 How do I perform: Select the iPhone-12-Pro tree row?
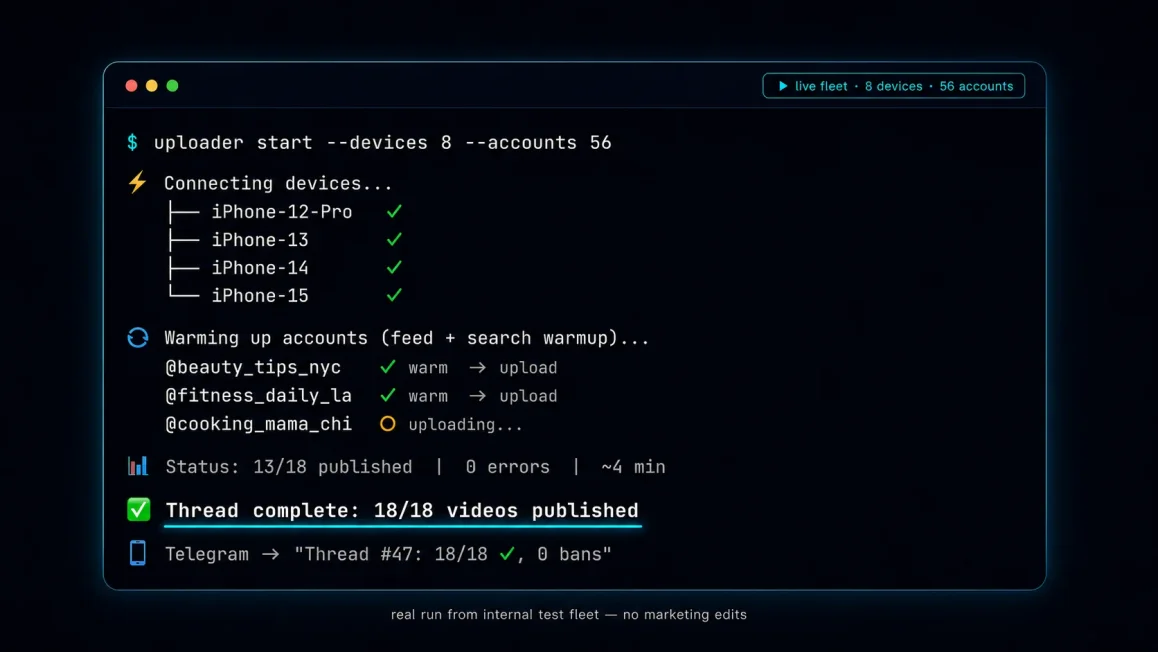(285, 212)
